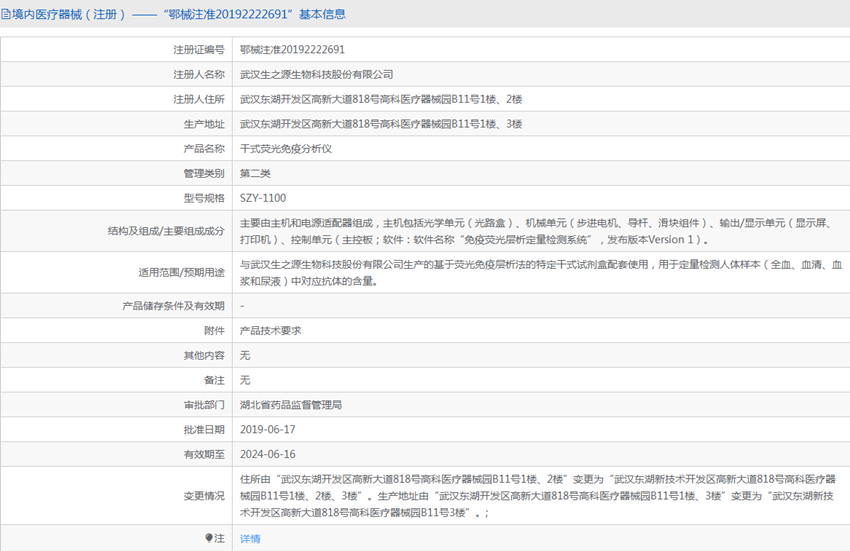Click the 注册证编号 label cell

click(x=198, y=49)
